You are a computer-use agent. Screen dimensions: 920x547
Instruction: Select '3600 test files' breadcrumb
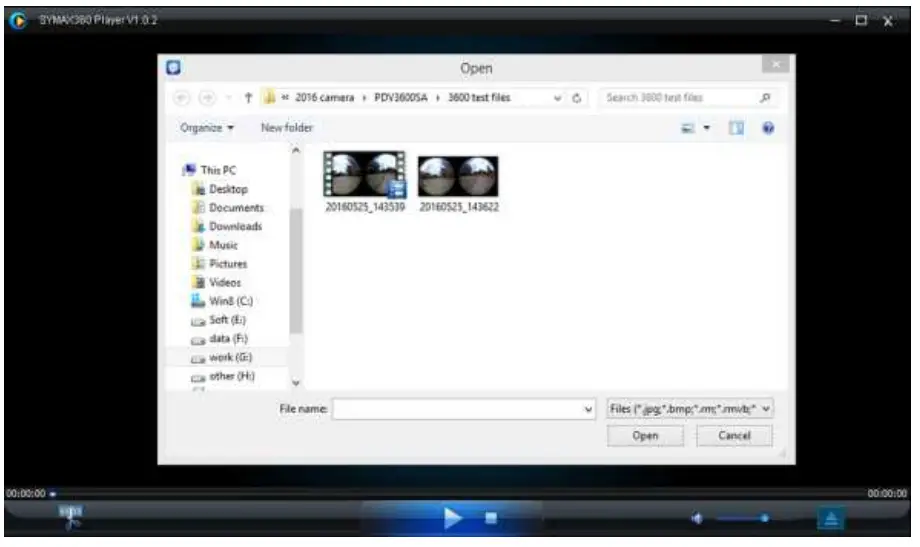coord(479,98)
